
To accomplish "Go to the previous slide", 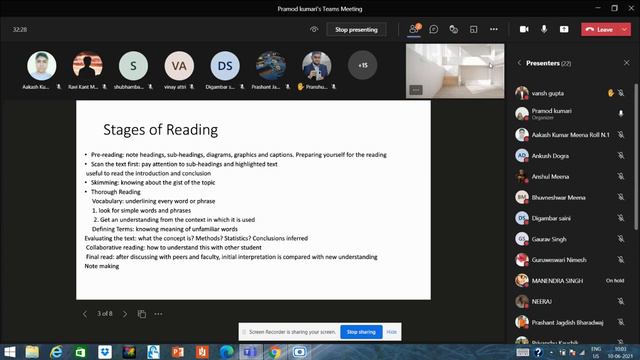I will pos(85,314).
